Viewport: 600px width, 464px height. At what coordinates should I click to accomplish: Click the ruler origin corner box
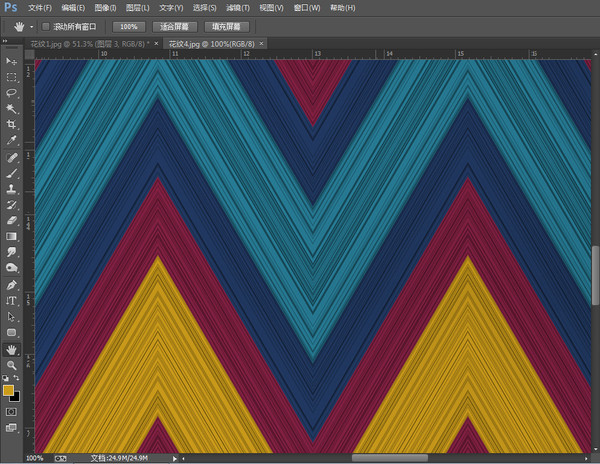click(x=29, y=55)
